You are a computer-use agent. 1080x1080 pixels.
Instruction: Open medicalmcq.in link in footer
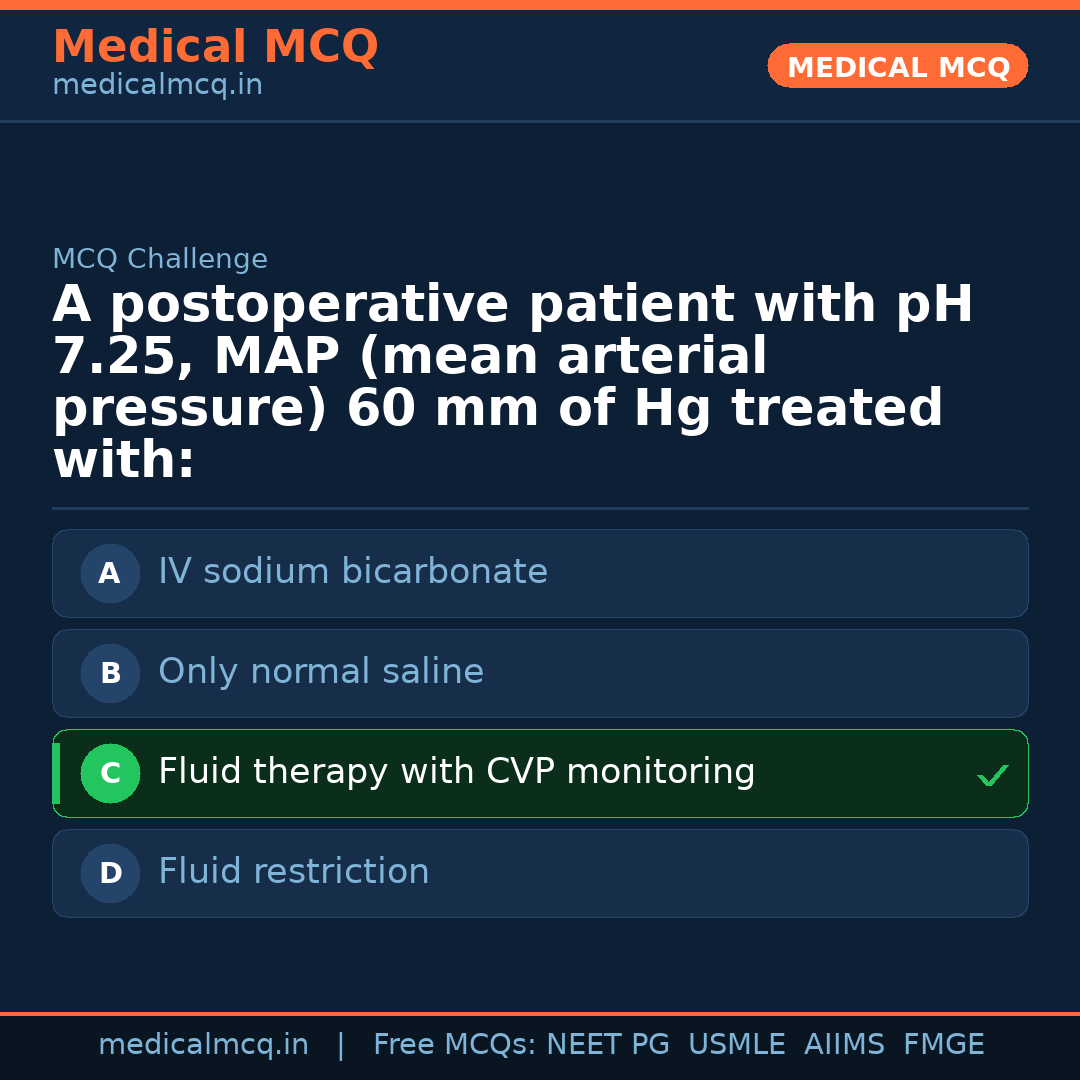203,1045
